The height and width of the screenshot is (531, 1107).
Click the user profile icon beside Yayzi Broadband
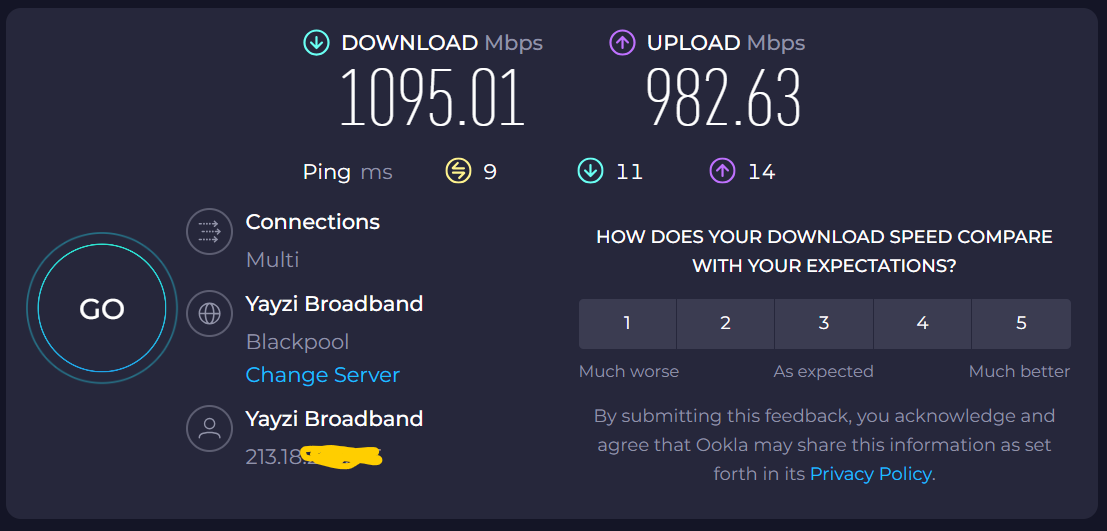point(210,429)
